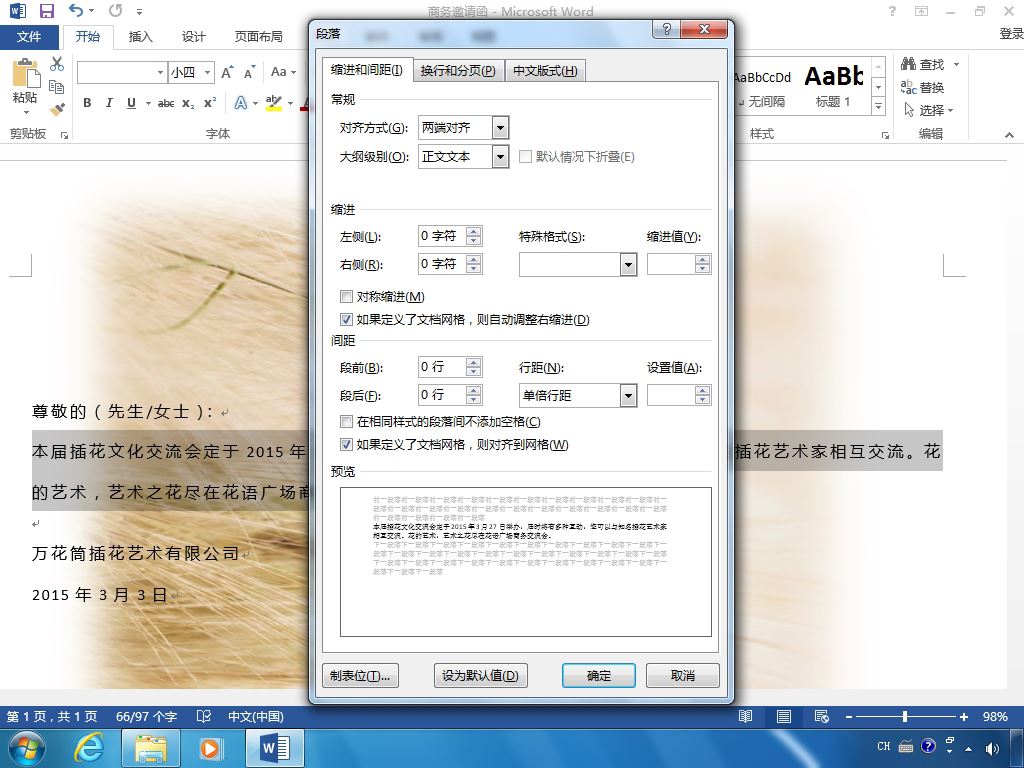This screenshot has width=1024, height=768.
Task: Open the outline level 大纲级别 dropdown
Action: 500,157
